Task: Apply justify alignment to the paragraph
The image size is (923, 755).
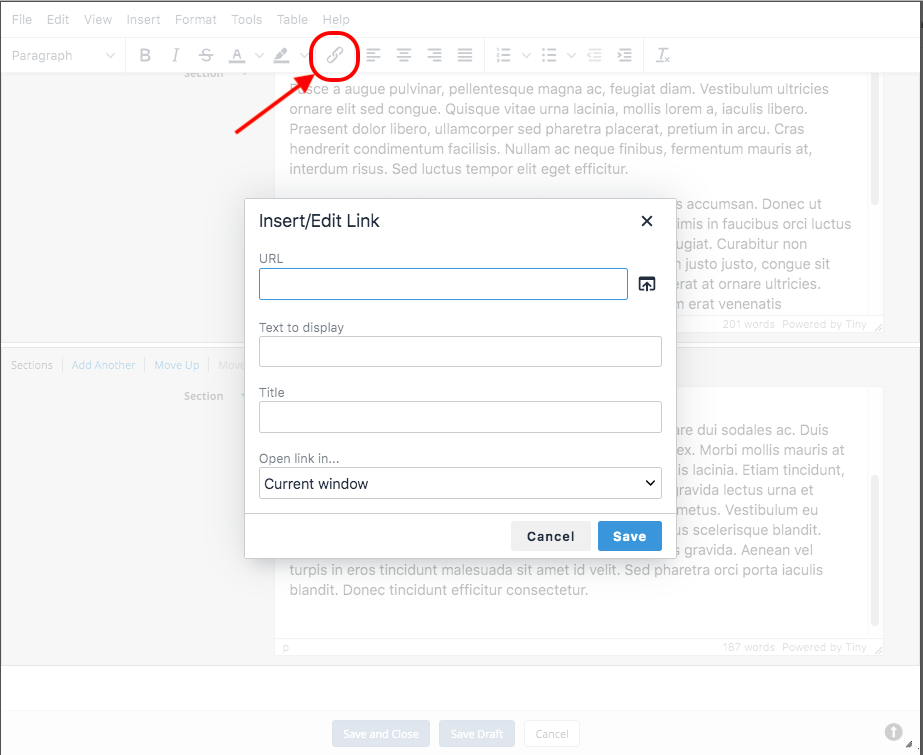Action: [464, 55]
